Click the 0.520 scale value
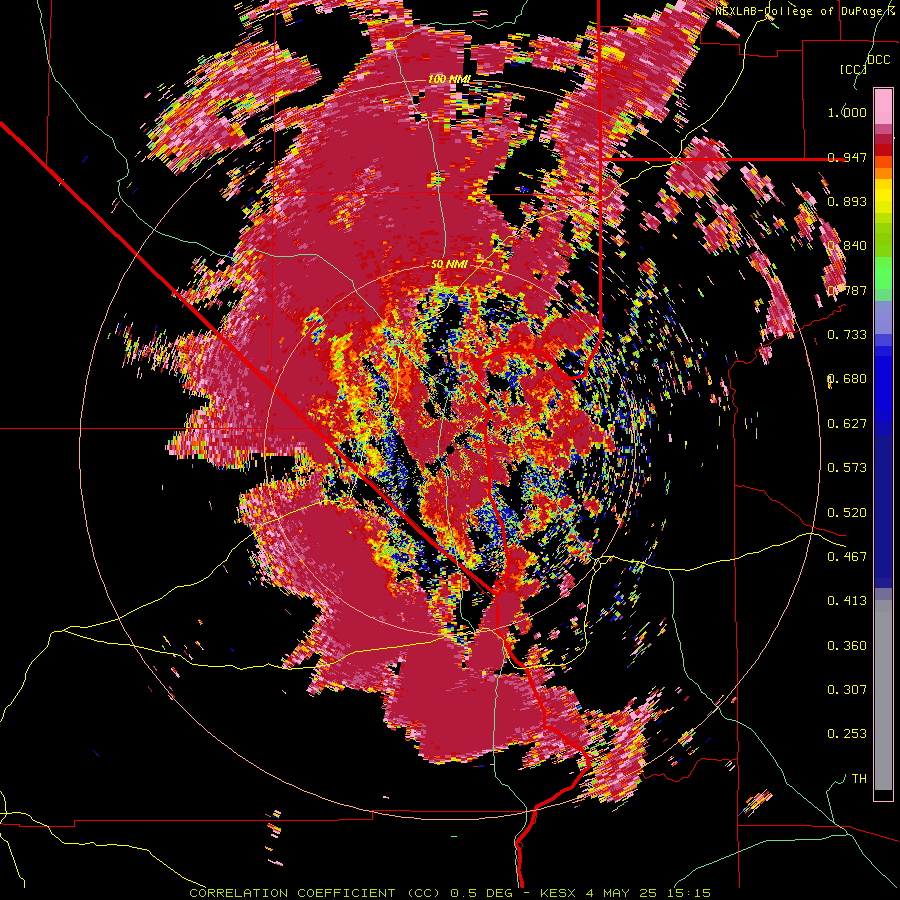 [847, 513]
